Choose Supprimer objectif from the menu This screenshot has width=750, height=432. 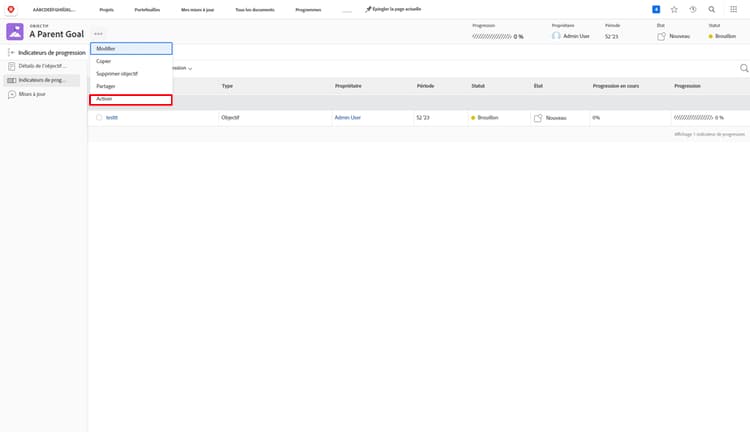pyautogui.click(x=131, y=74)
